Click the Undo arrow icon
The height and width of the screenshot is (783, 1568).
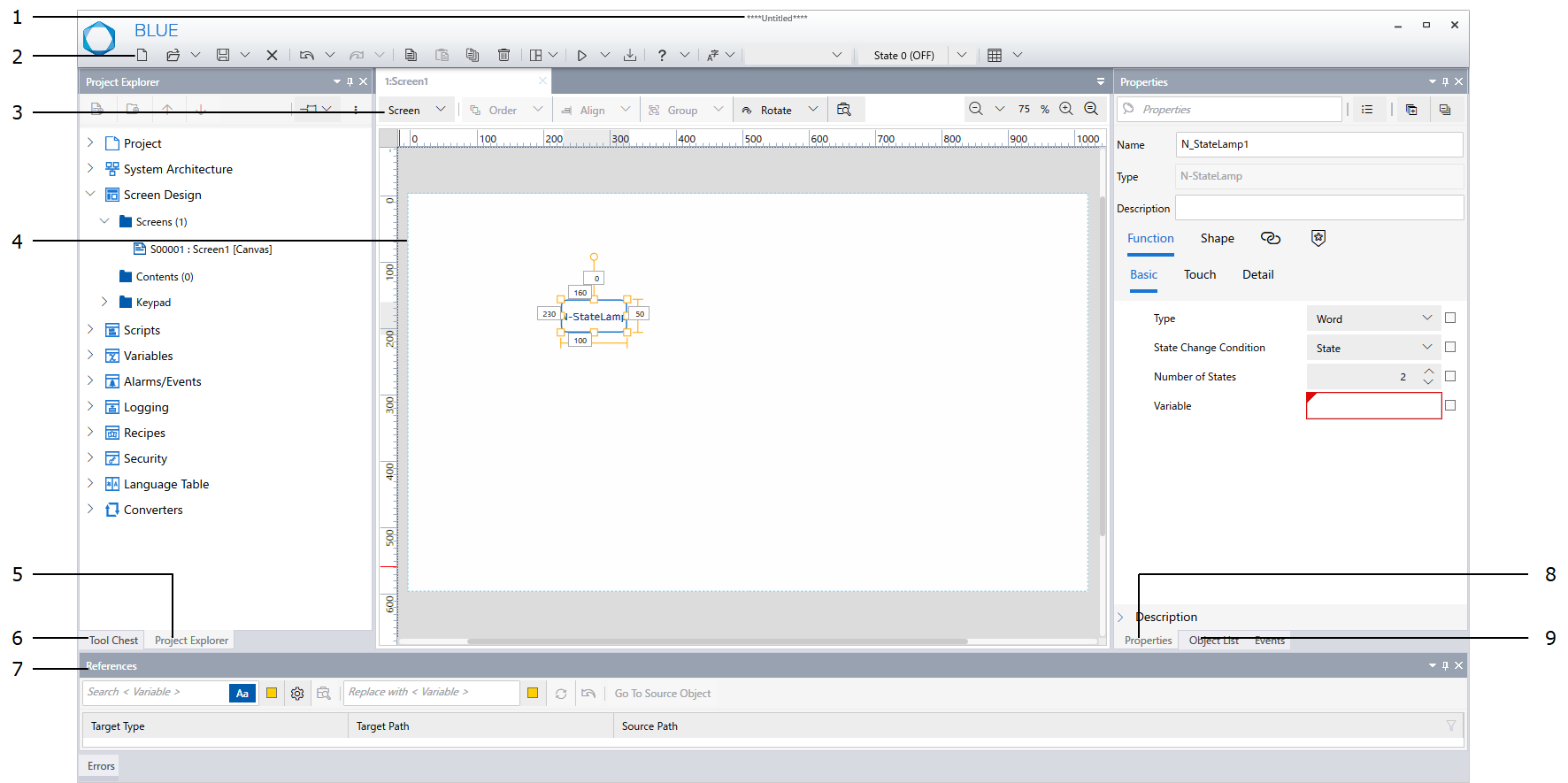[x=306, y=55]
